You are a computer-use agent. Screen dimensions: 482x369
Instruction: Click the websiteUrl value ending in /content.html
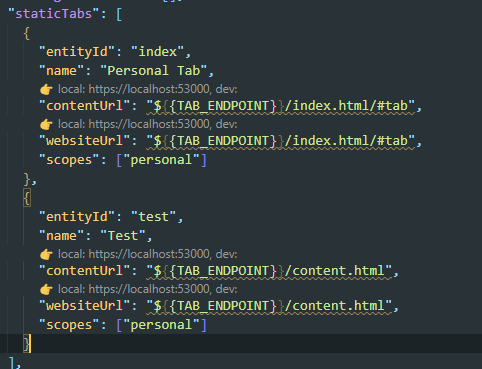pyautogui.click(x=269, y=306)
